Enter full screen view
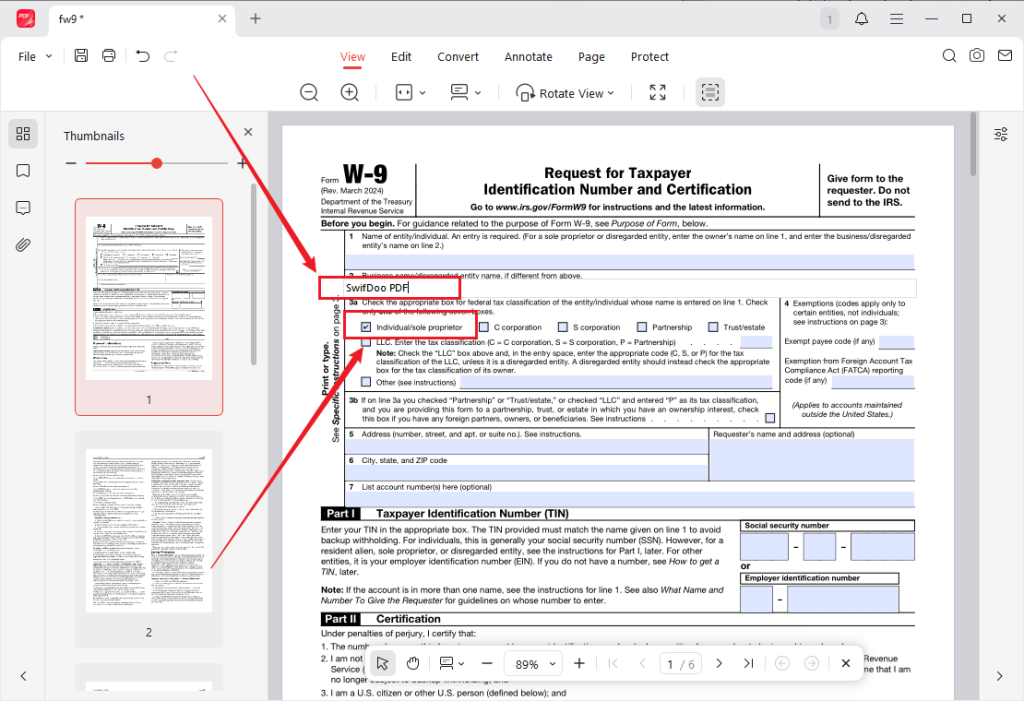The height and width of the screenshot is (701, 1024). [658, 92]
